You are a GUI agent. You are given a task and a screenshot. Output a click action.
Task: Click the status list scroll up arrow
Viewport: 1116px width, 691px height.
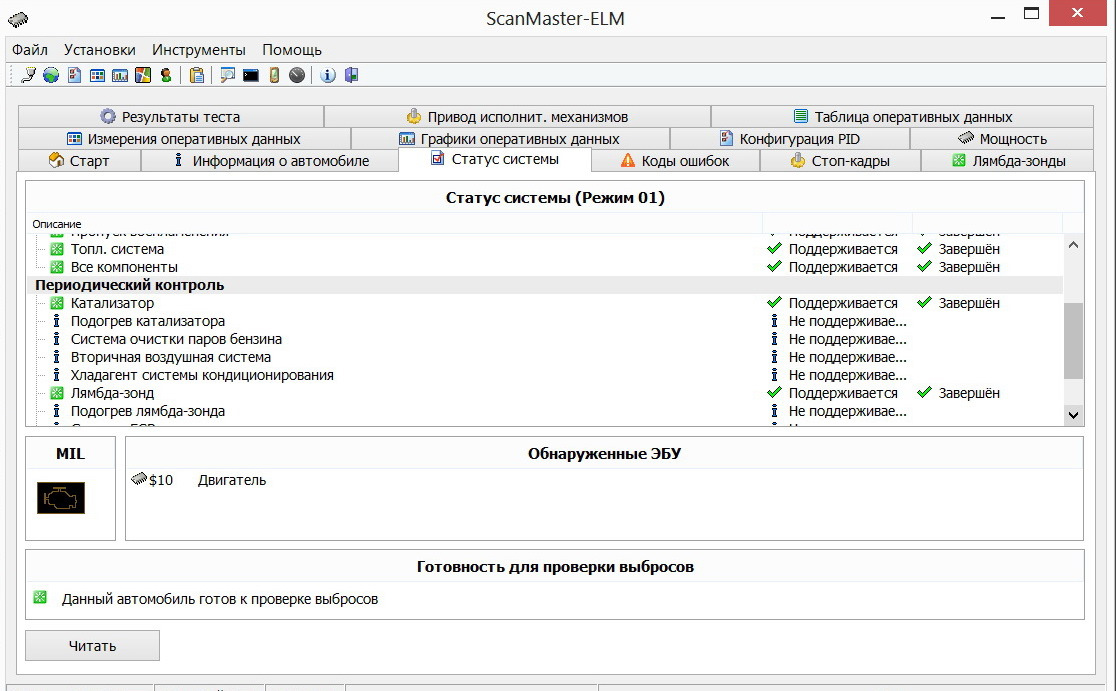pyautogui.click(x=1074, y=244)
